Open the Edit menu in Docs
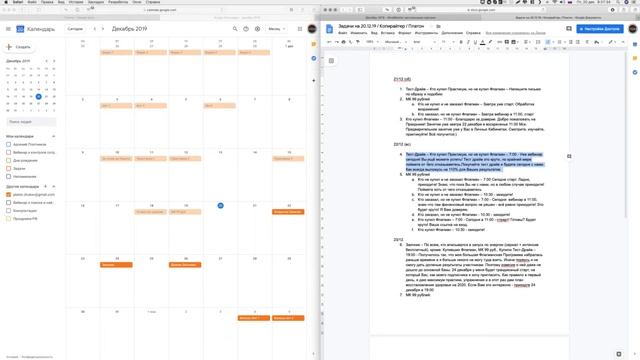 359,33
